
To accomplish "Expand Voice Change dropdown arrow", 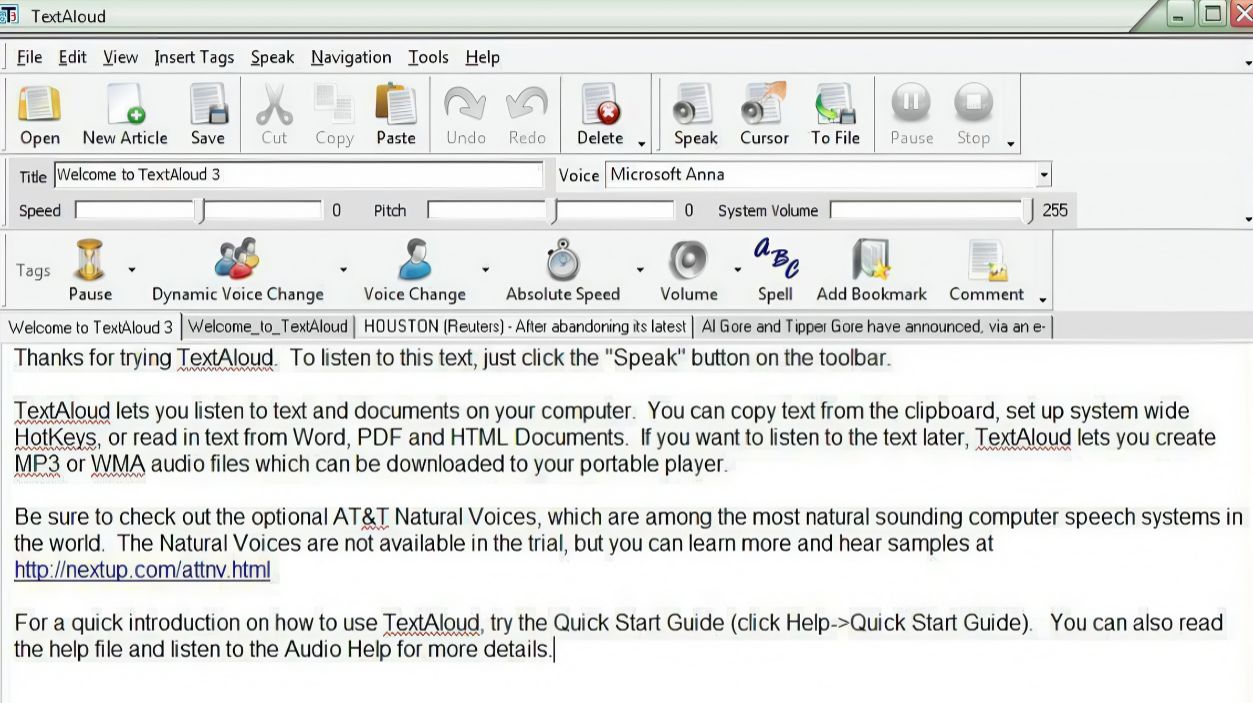I will pyautogui.click(x=485, y=270).
